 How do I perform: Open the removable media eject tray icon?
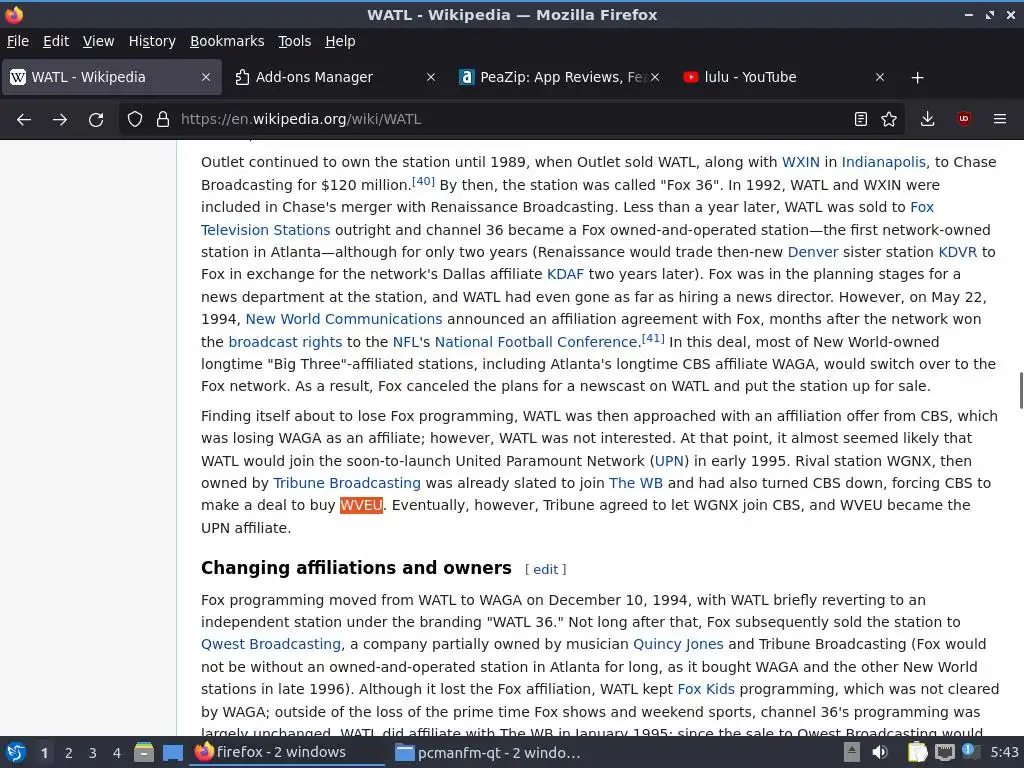(x=851, y=752)
